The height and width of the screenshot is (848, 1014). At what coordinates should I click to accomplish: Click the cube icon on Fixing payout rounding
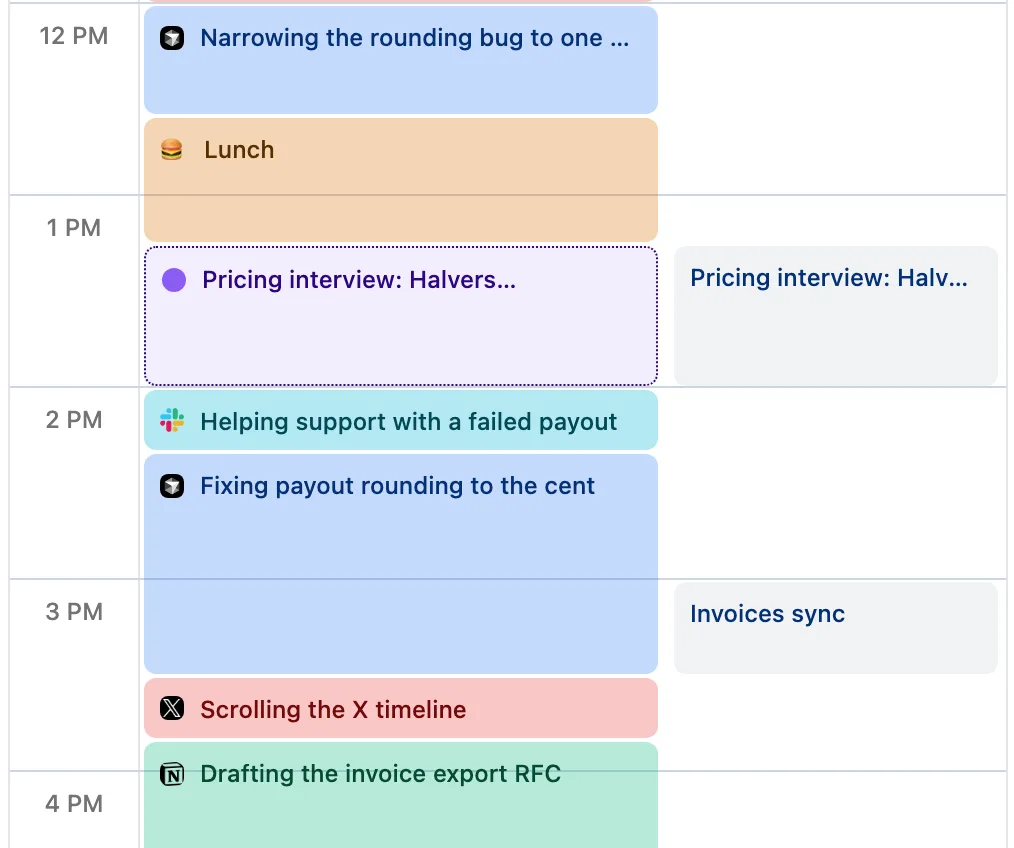[172, 486]
